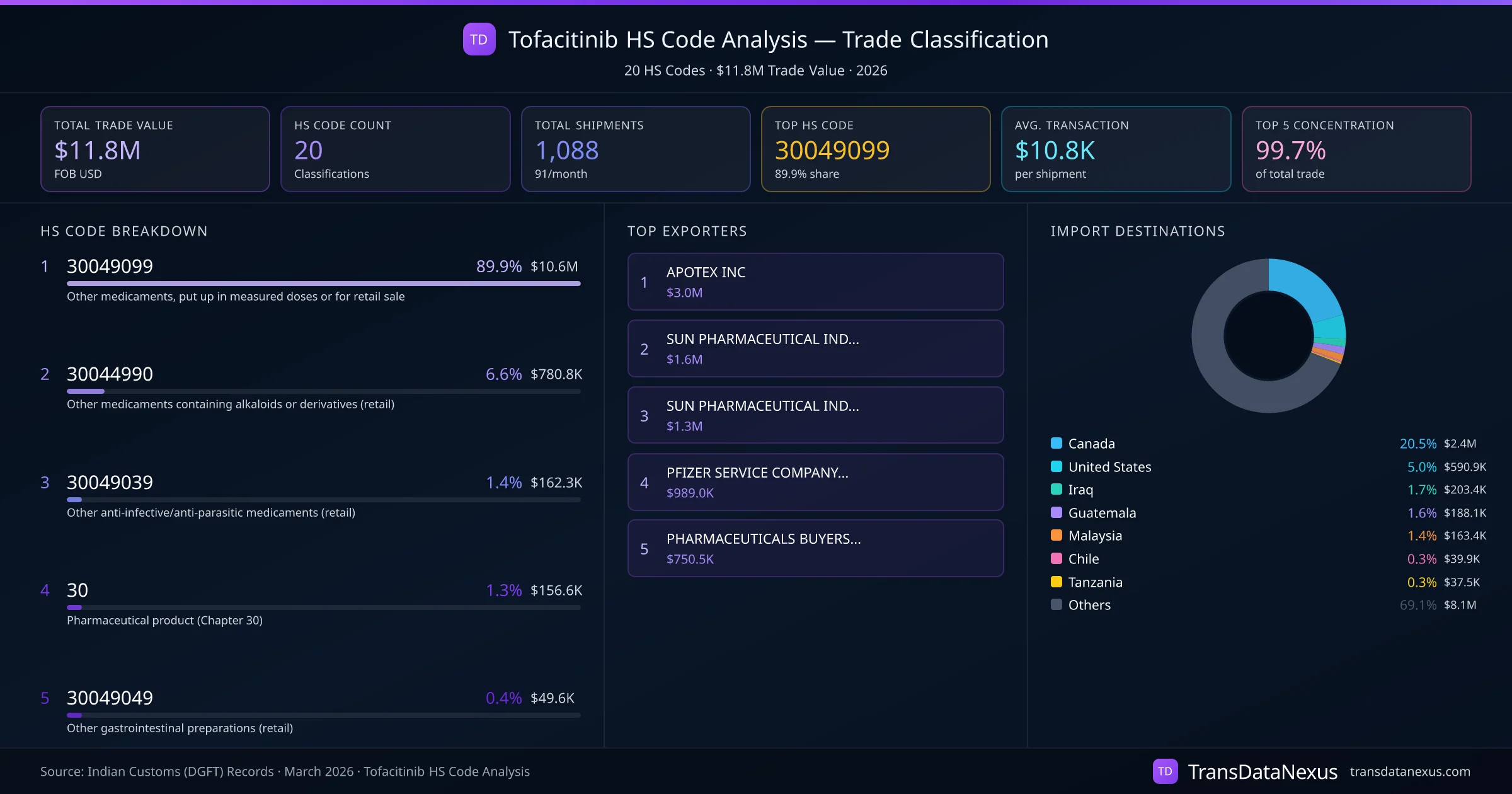Click the TD logo icon in header
1512x794 pixels.
tap(479, 39)
